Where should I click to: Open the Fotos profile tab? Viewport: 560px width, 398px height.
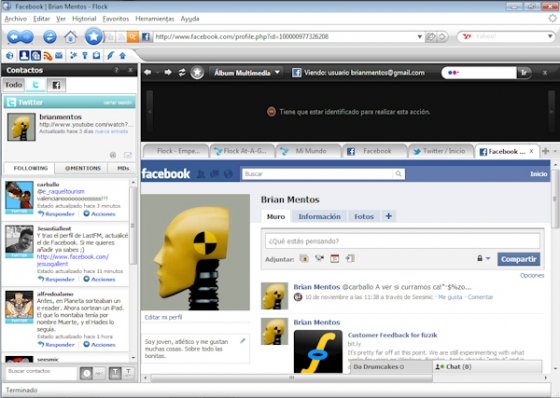(364, 217)
